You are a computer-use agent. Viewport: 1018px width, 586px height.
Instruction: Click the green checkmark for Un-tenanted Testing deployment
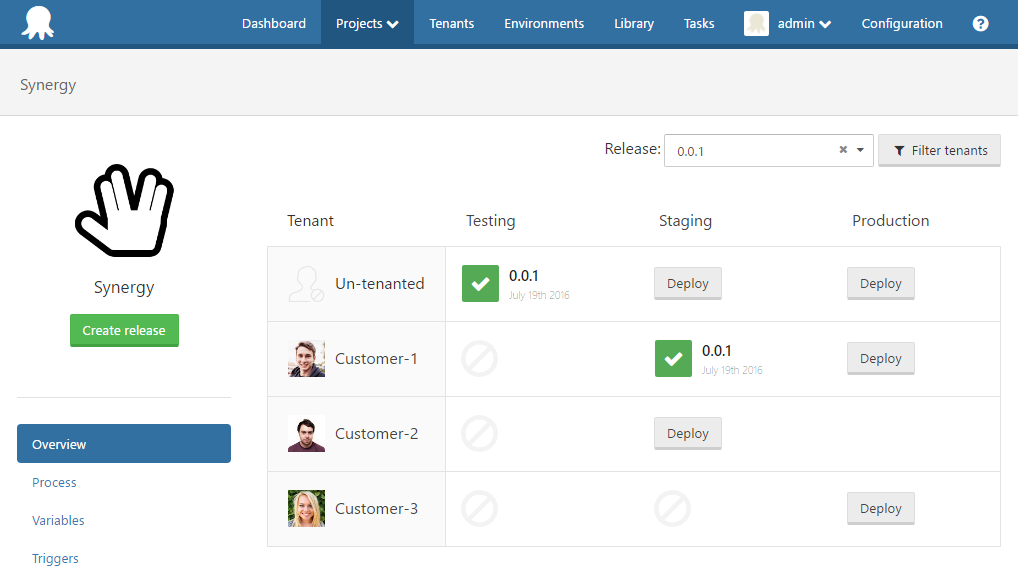[480, 283]
